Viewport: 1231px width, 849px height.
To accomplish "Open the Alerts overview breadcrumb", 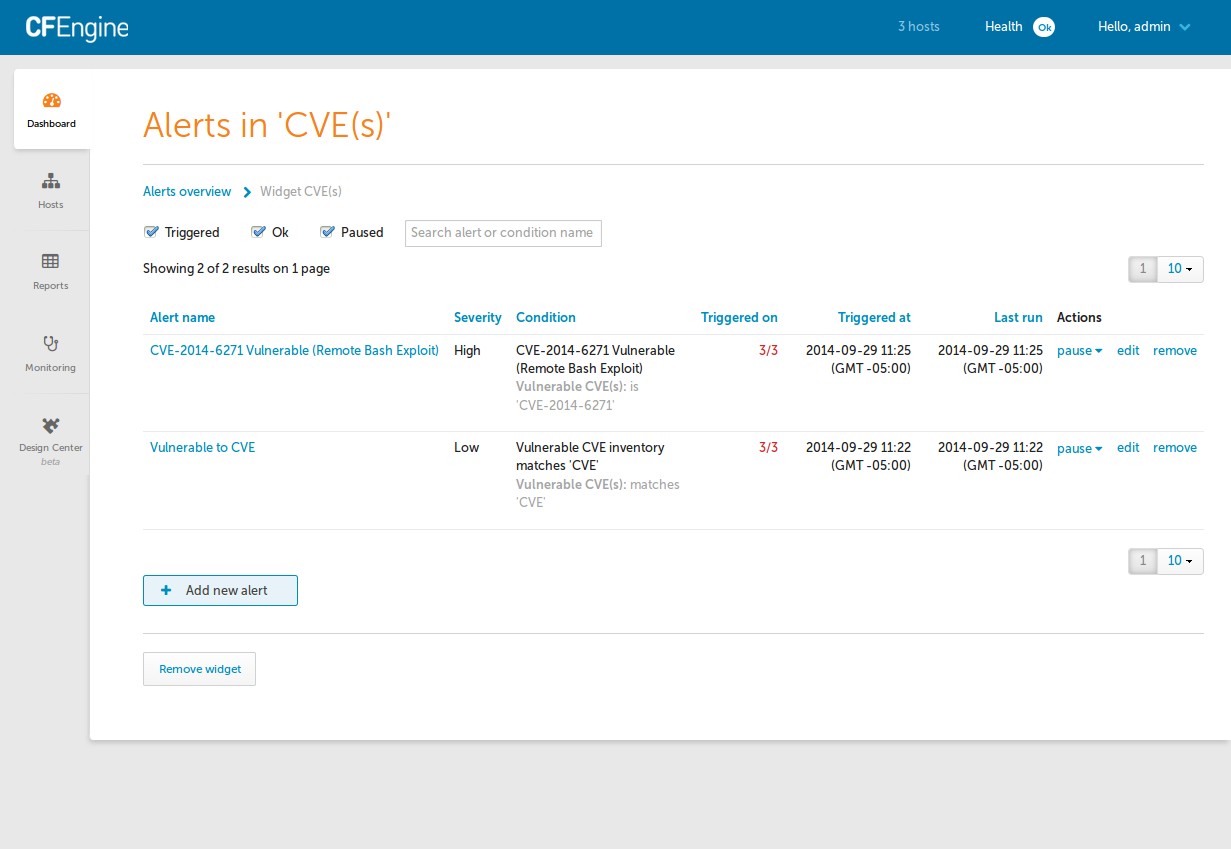I will [187, 191].
